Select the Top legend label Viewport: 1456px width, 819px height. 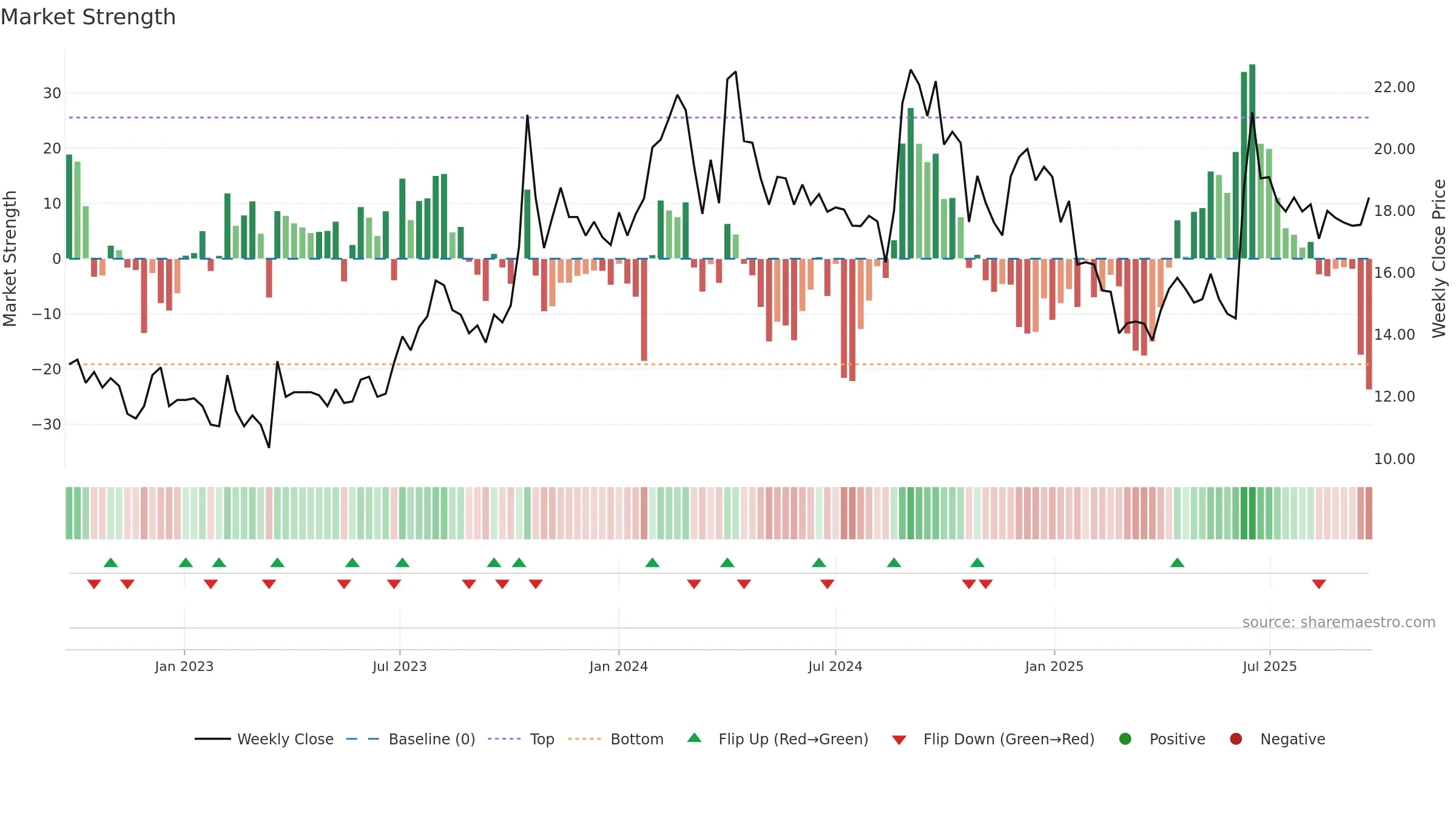coord(542,739)
